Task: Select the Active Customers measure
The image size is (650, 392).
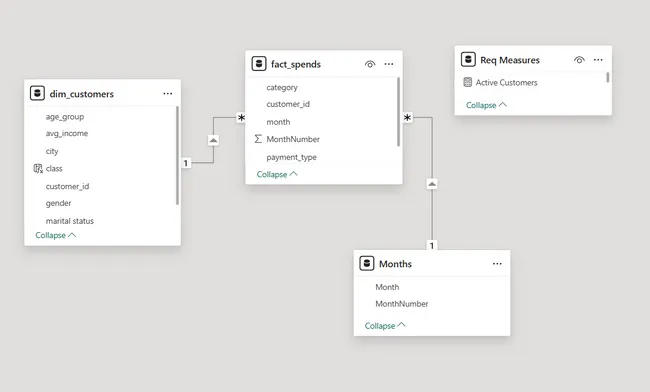Action: click(x=506, y=82)
